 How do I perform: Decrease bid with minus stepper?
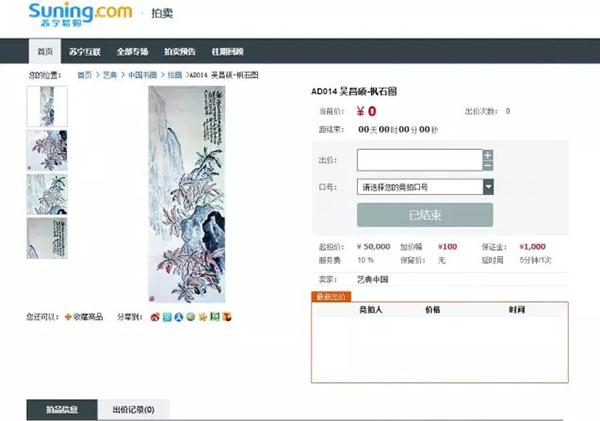pos(488,166)
